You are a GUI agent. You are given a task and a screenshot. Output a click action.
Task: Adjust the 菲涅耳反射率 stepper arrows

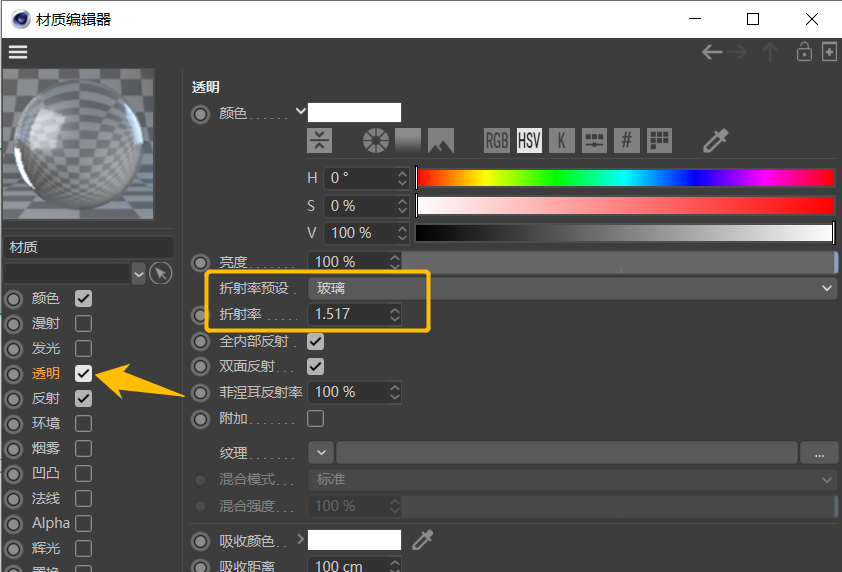(395, 393)
